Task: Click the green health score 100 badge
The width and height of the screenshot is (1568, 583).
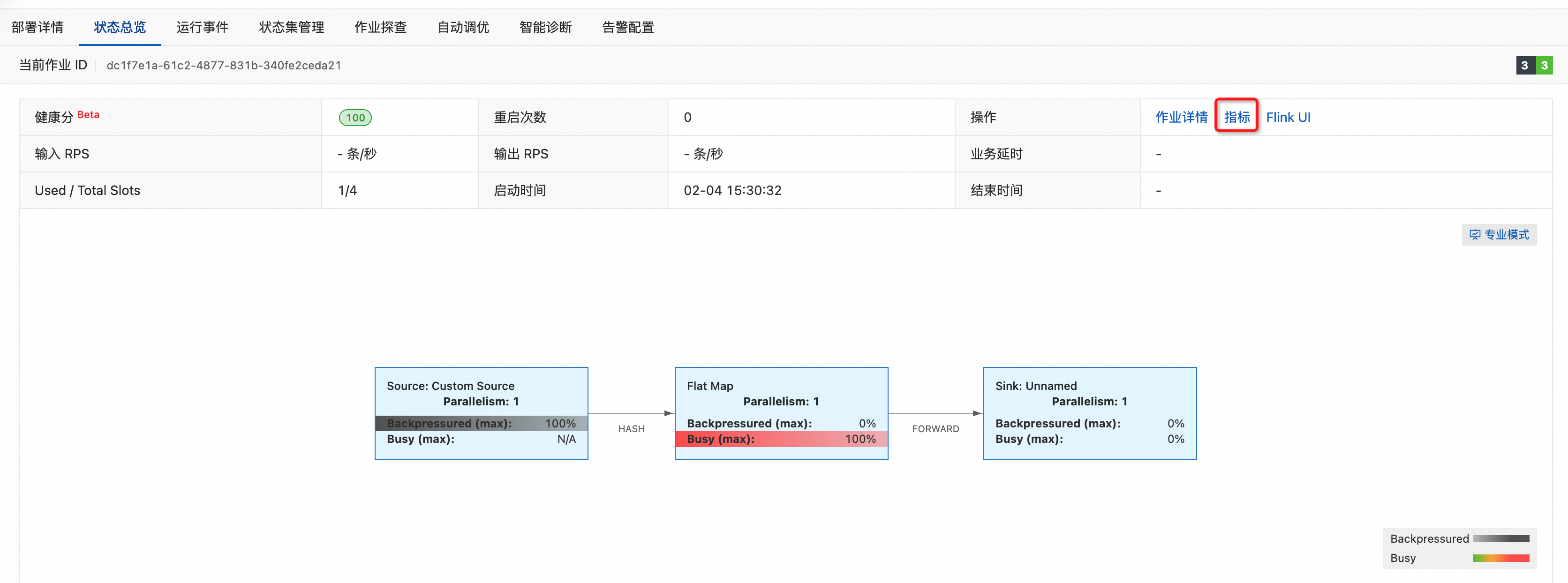Action: [355, 118]
